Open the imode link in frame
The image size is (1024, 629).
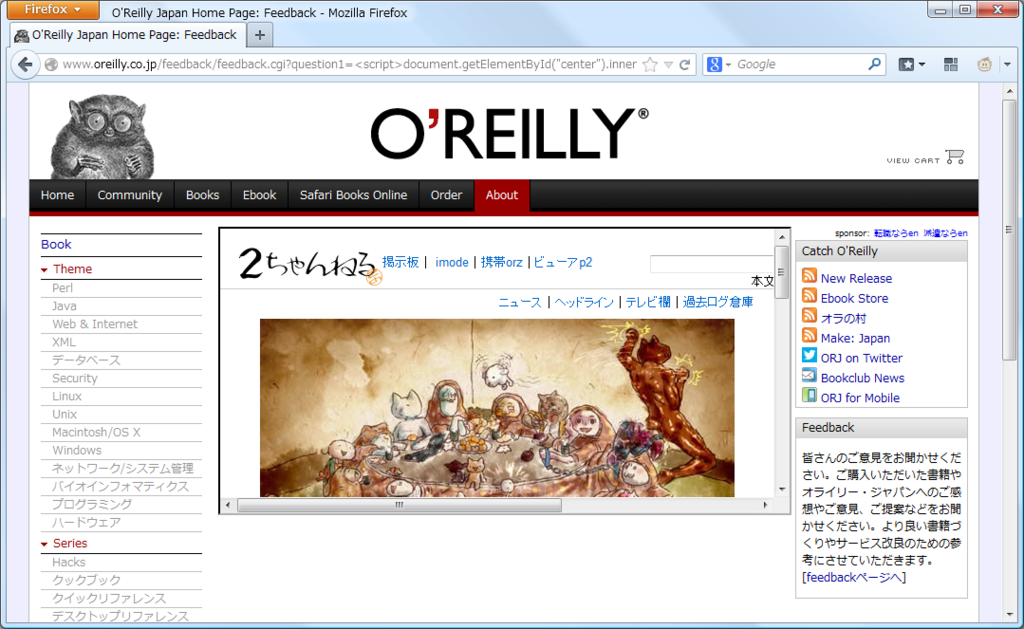[452, 262]
